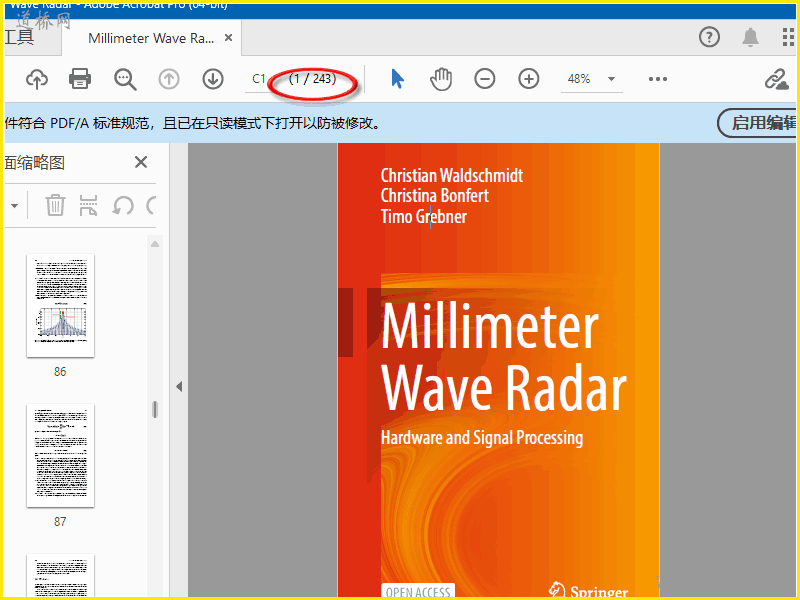Image resolution: width=800 pixels, height=600 pixels.
Task: Print the document with the printer icon
Action: (x=80, y=79)
